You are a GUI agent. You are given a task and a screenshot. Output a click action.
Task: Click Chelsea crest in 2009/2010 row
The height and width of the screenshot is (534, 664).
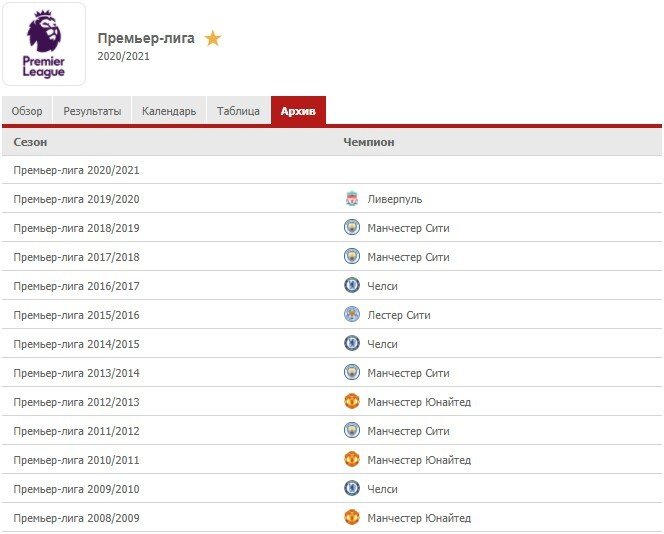click(x=351, y=489)
